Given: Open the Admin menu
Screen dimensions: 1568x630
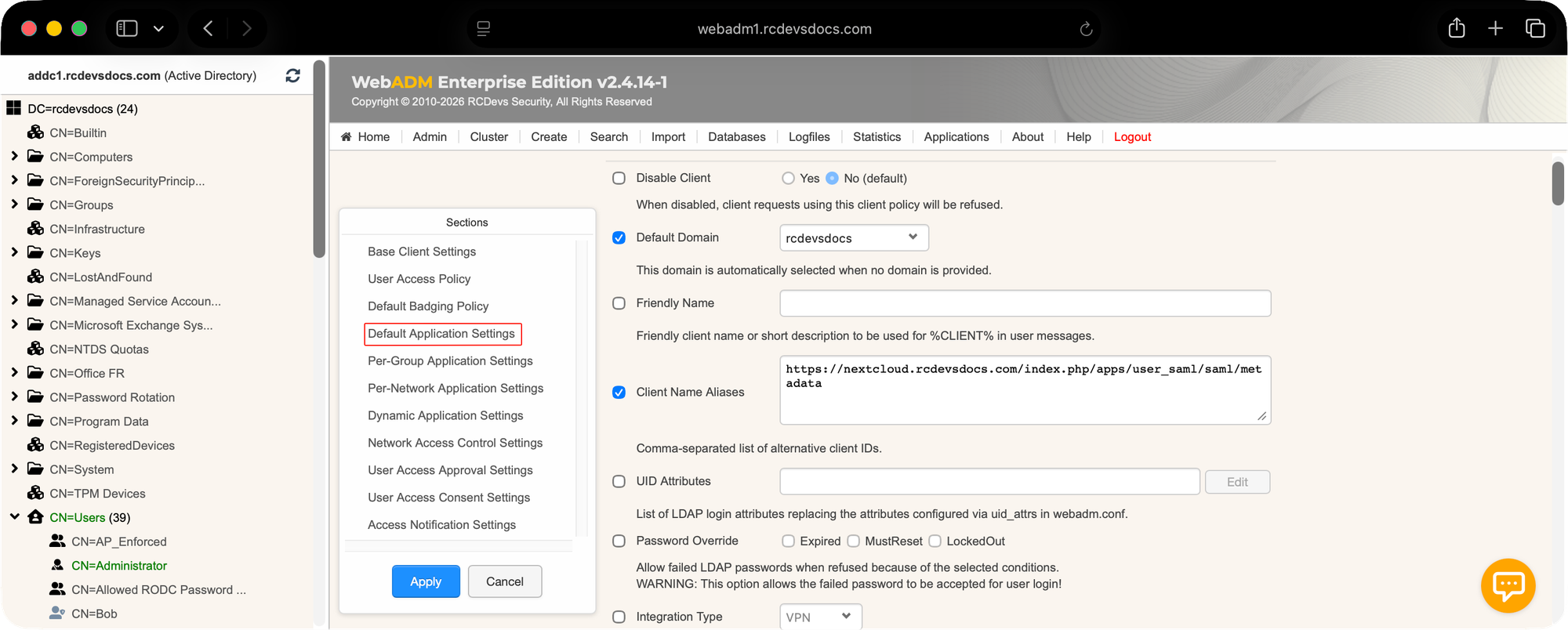Looking at the screenshot, I should pyautogui.click(x=430, y=136).
